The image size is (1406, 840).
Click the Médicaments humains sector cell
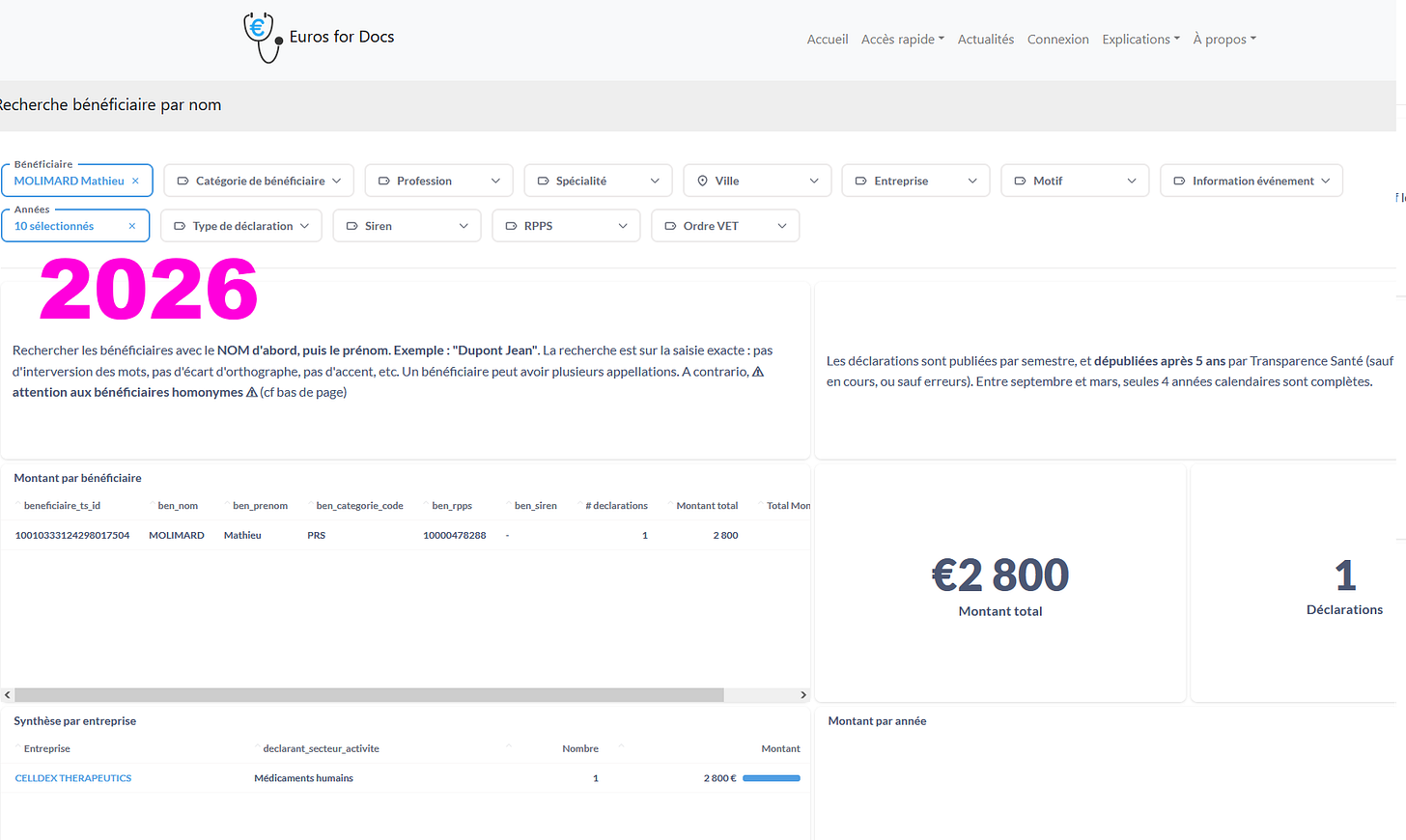304,778
